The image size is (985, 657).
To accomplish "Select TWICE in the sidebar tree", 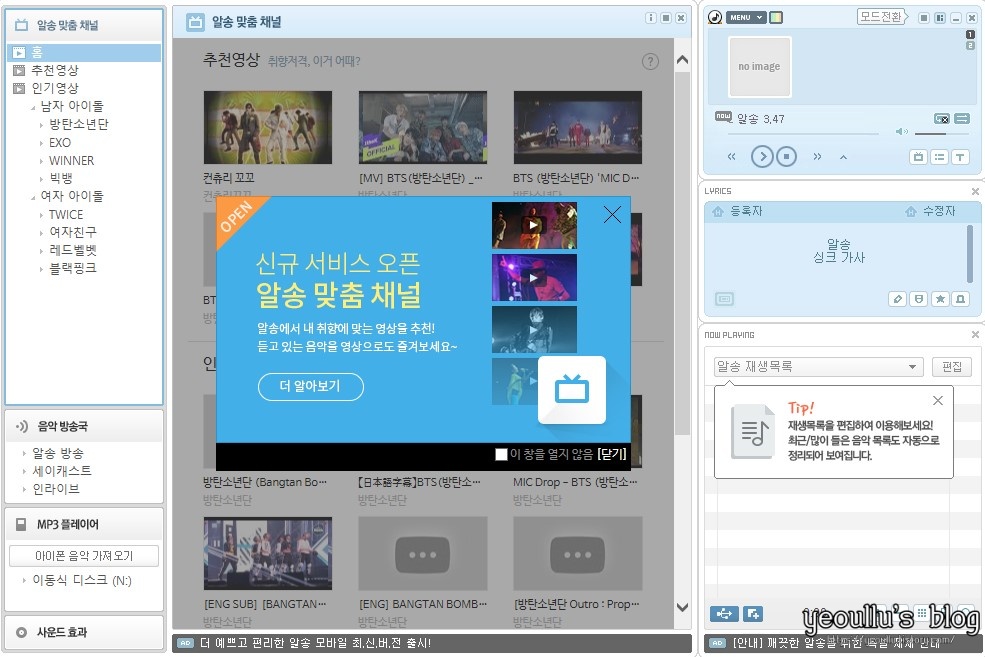I will (x=66, y=215).
